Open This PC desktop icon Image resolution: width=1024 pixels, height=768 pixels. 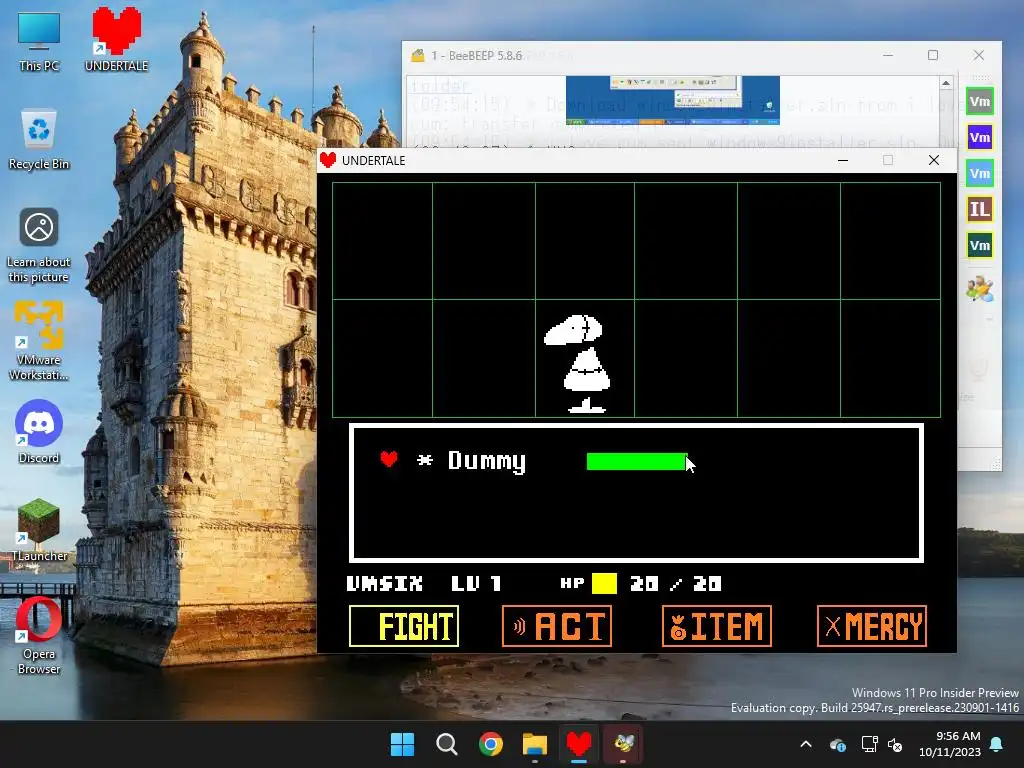pyautogui.click(x=39, y=40)
